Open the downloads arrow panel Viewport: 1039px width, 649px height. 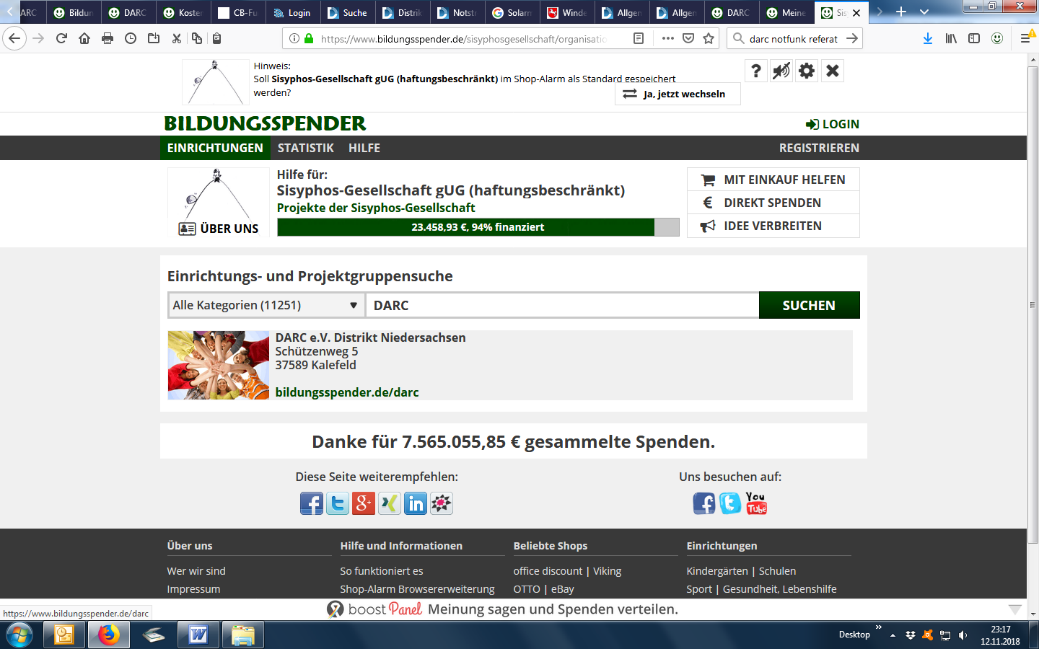928,38
